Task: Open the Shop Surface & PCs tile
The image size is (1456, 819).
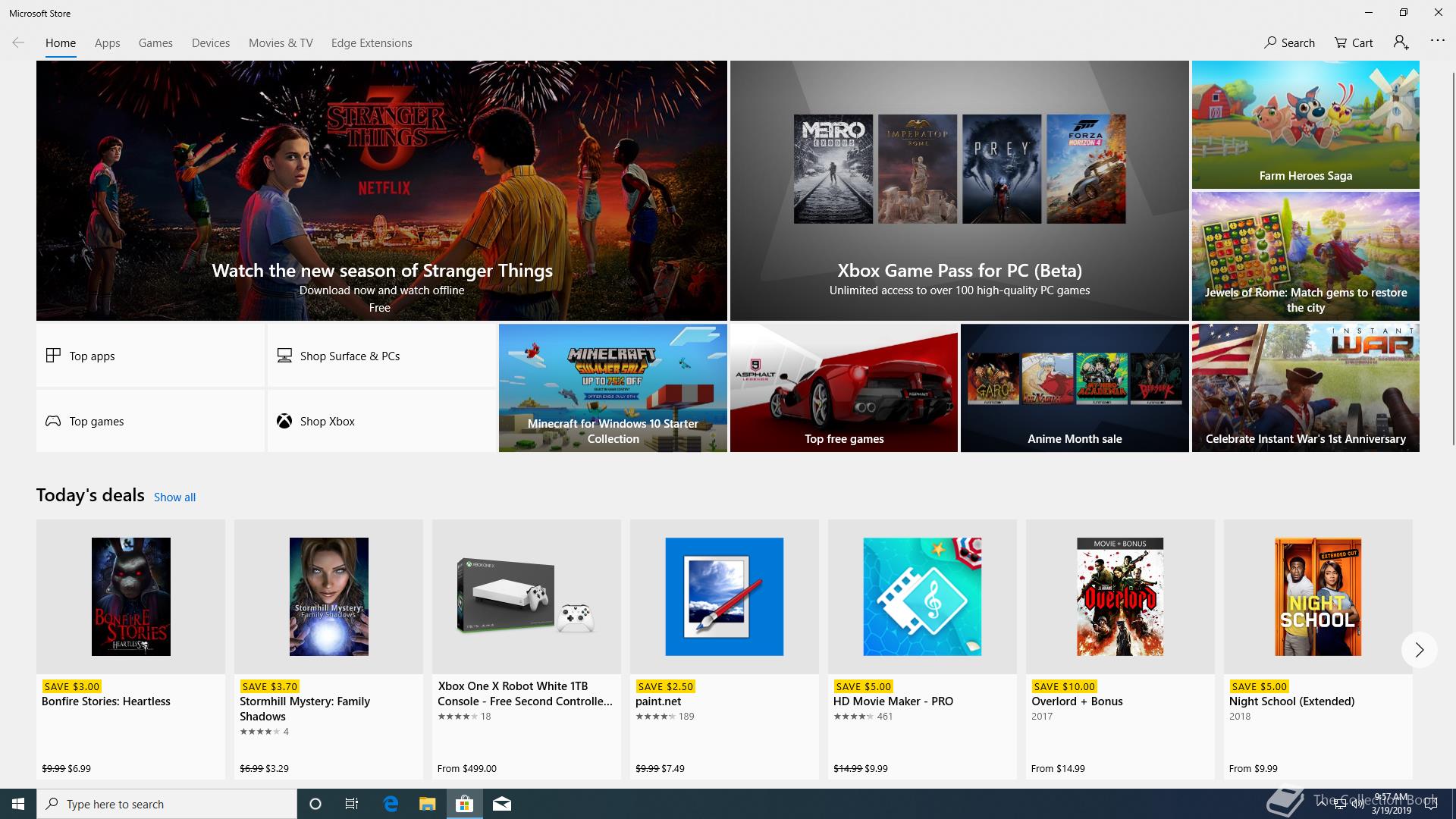Action: click(x=381, y=356)
